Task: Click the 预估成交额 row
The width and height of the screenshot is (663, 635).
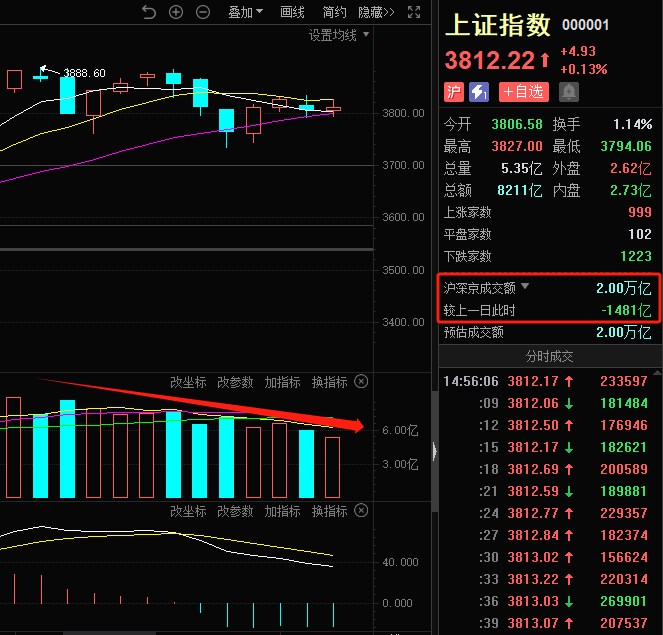Action: coord(548,332)
